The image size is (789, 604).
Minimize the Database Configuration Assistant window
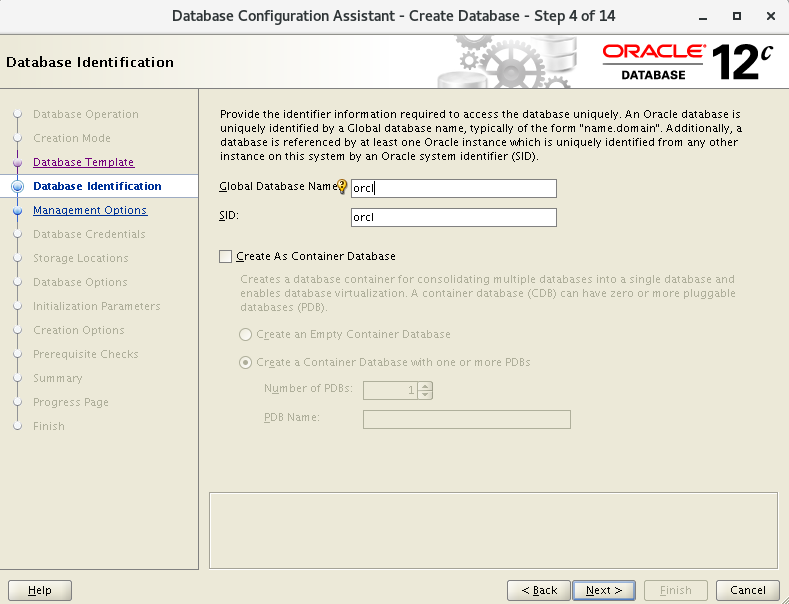(703, 17)
